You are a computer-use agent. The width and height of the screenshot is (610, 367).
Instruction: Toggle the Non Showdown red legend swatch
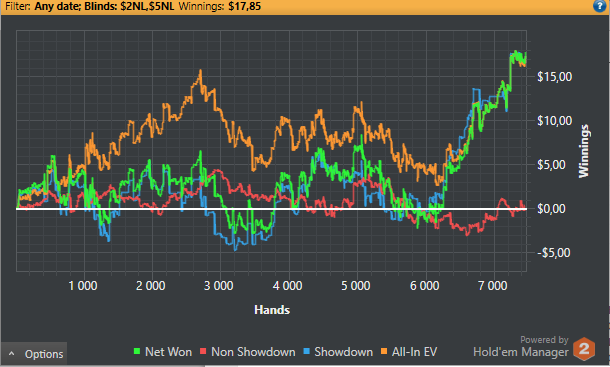203,352
